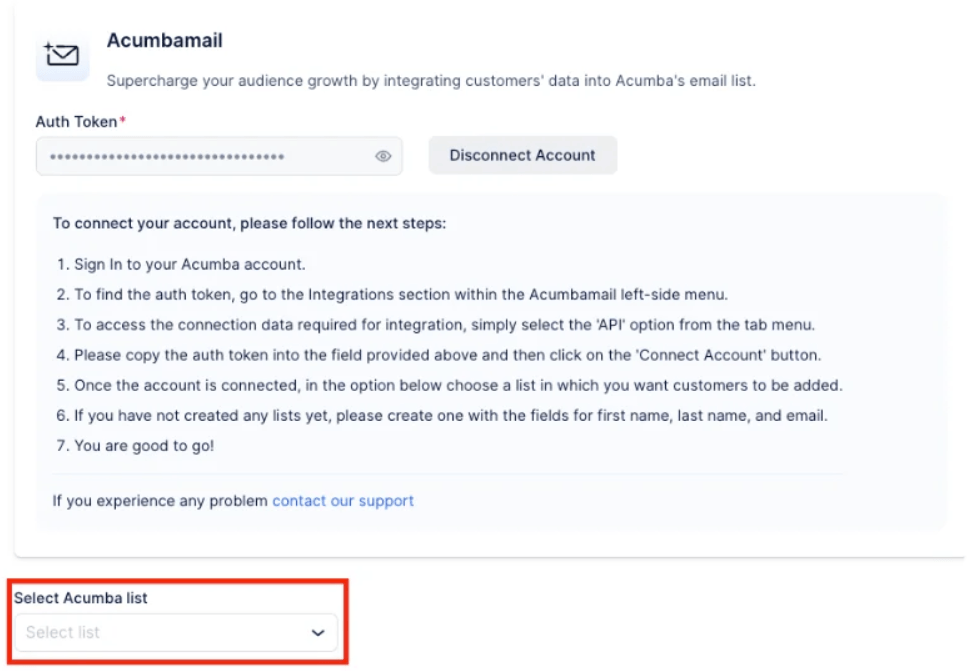Click the Acumbamail envelope logo icon
Viewport: 967px width, 671px height.
point(62,56)
